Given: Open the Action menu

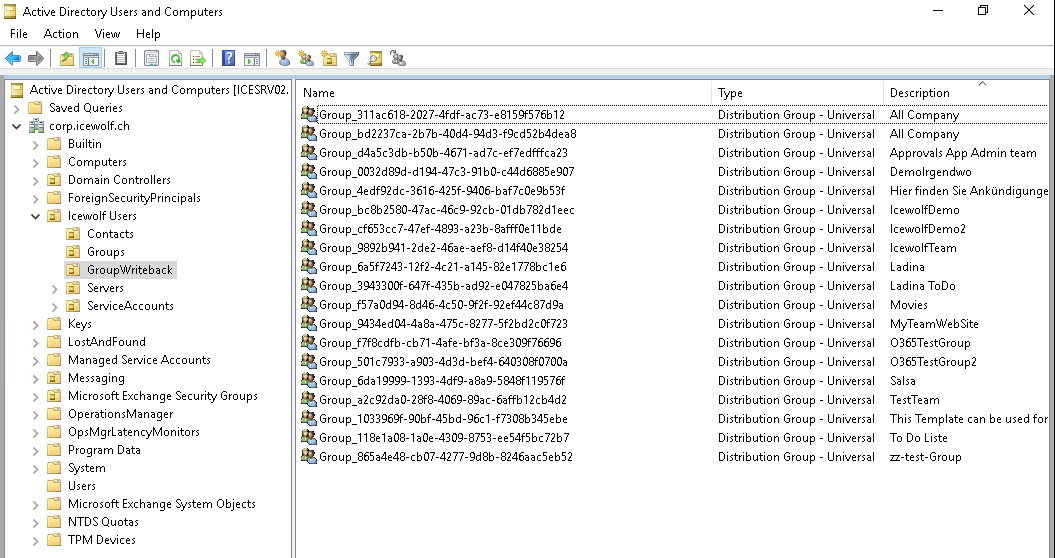Looking at the screenshot, I should pos(61,34).
